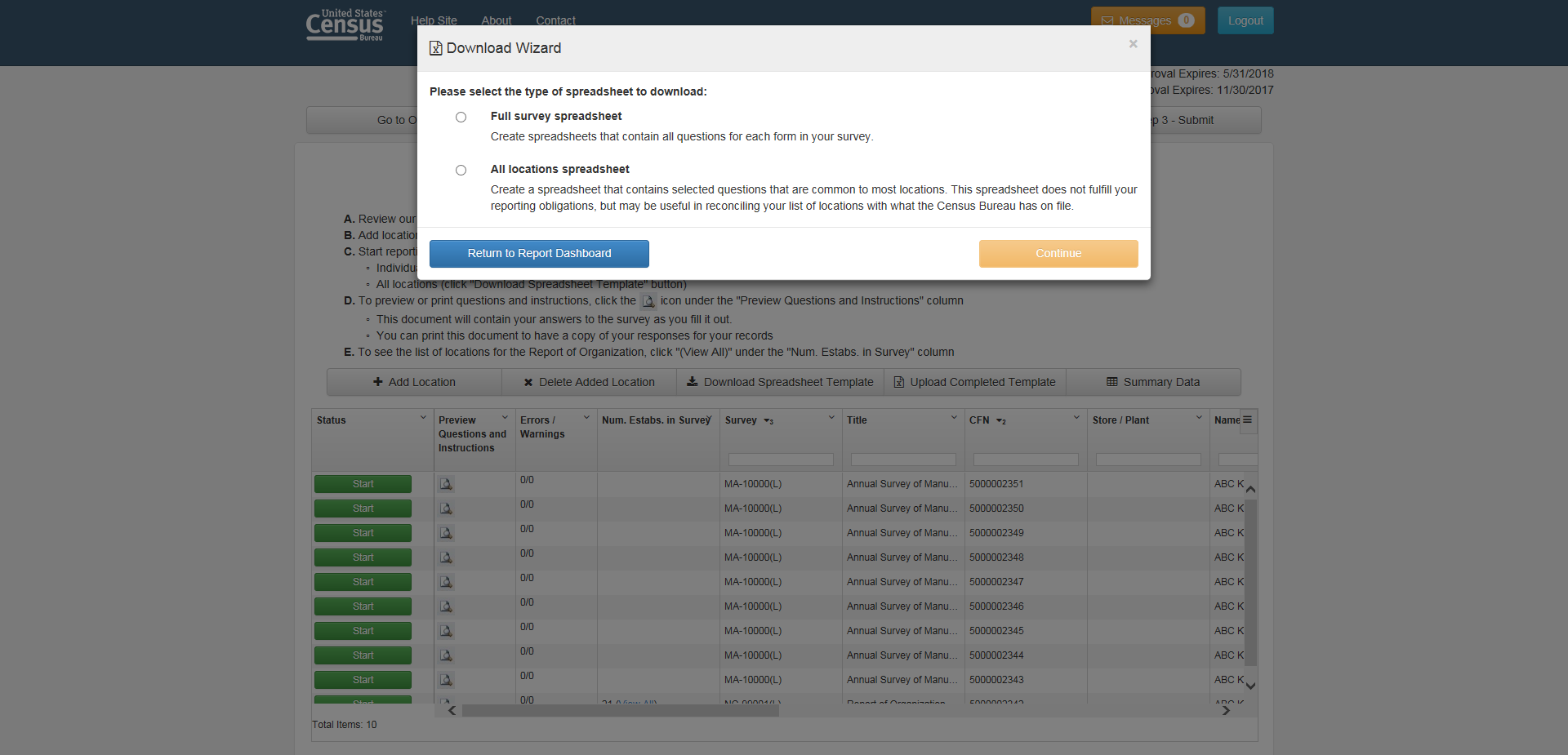Click the Census Bureau logo
Screen dimensions: 1568x755
coord(345,25)
